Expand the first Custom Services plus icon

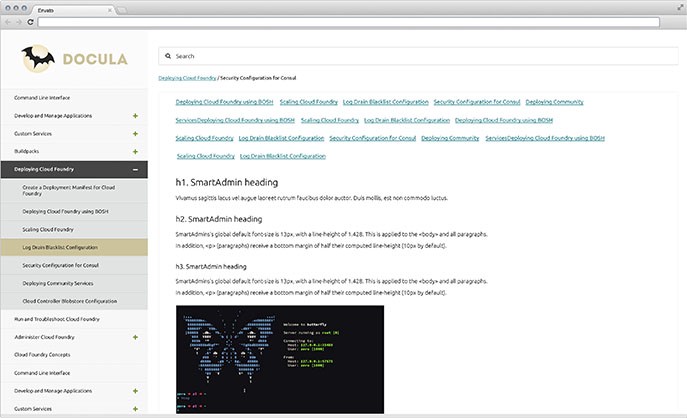coord(135,133)
